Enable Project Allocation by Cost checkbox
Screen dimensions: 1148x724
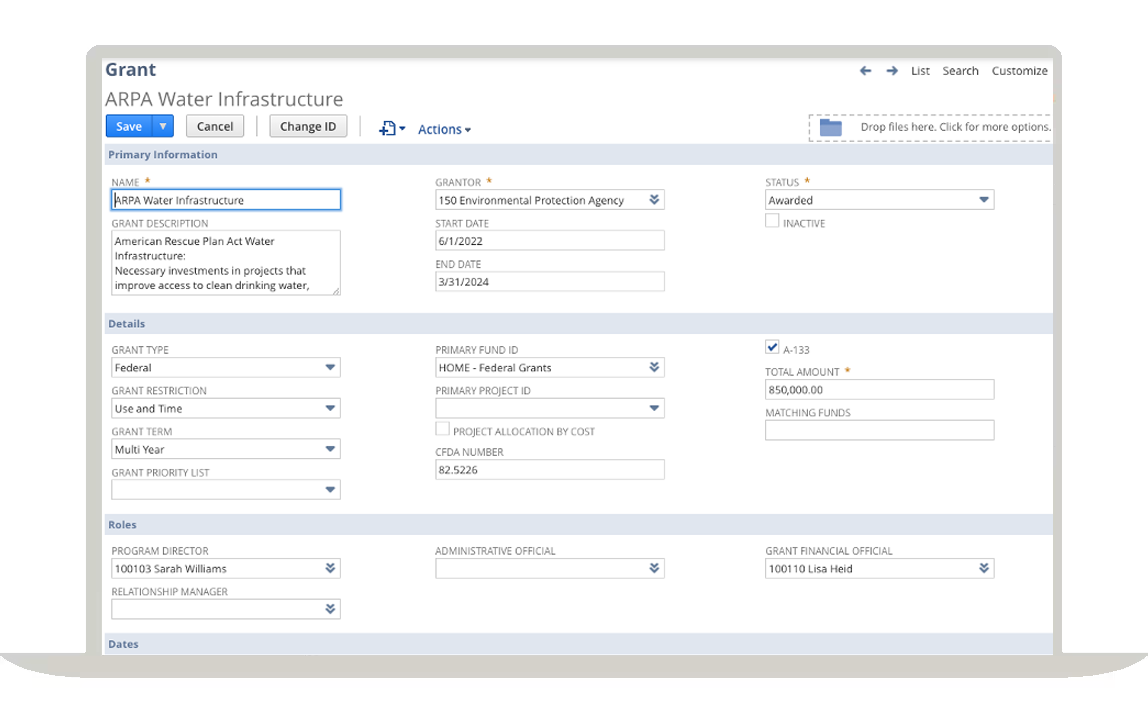[442, 430]
